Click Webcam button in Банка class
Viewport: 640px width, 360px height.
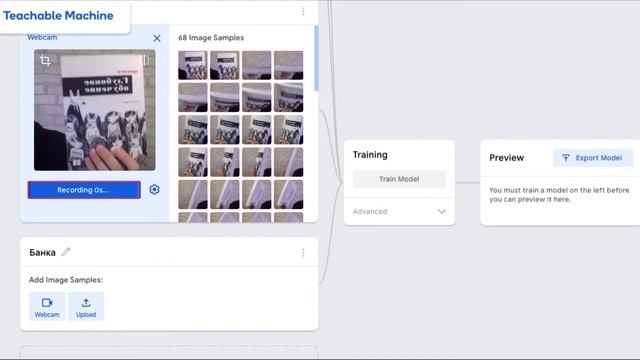[47, 307]
